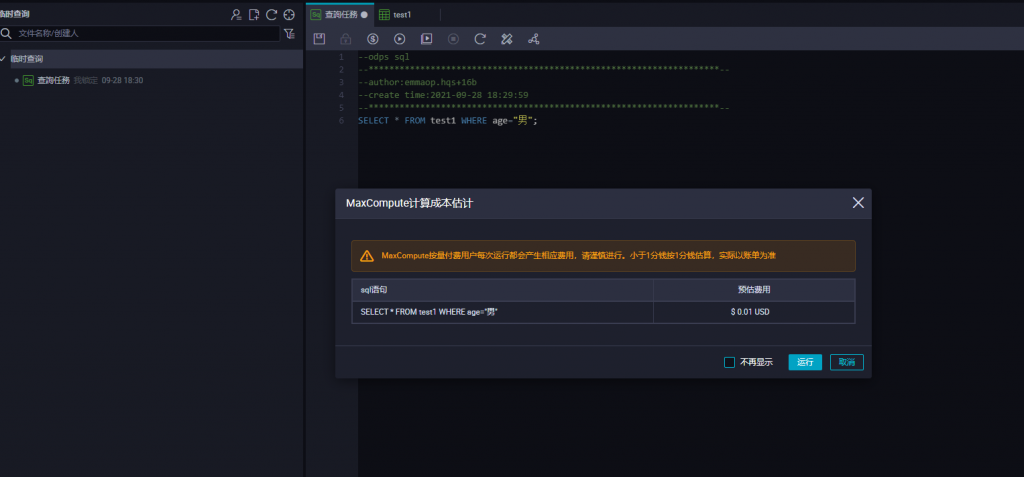Click the --odps sql comment line
Viewport: 1024px width, 477px height.
[383, 57]
